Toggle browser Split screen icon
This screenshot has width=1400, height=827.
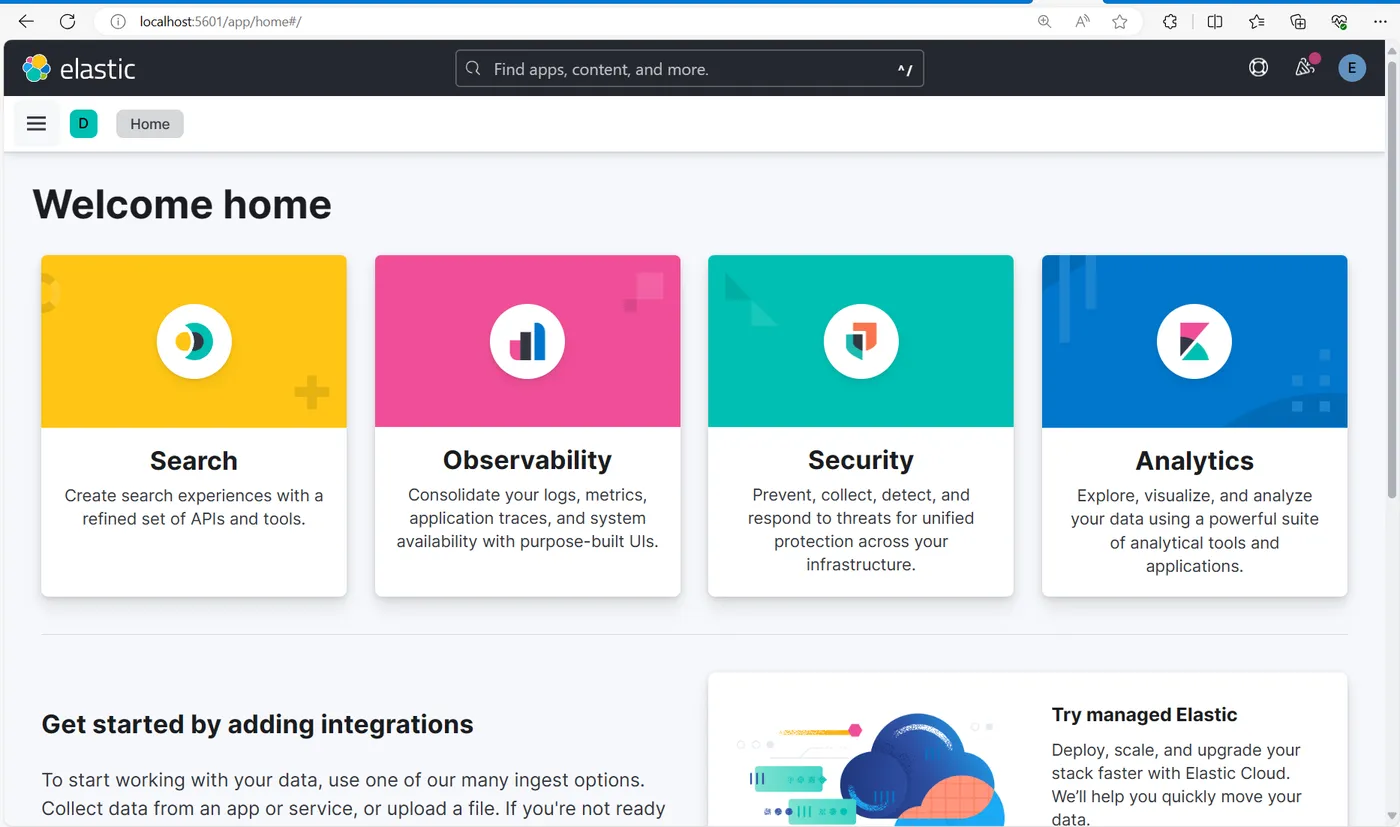pos(1215,21)
